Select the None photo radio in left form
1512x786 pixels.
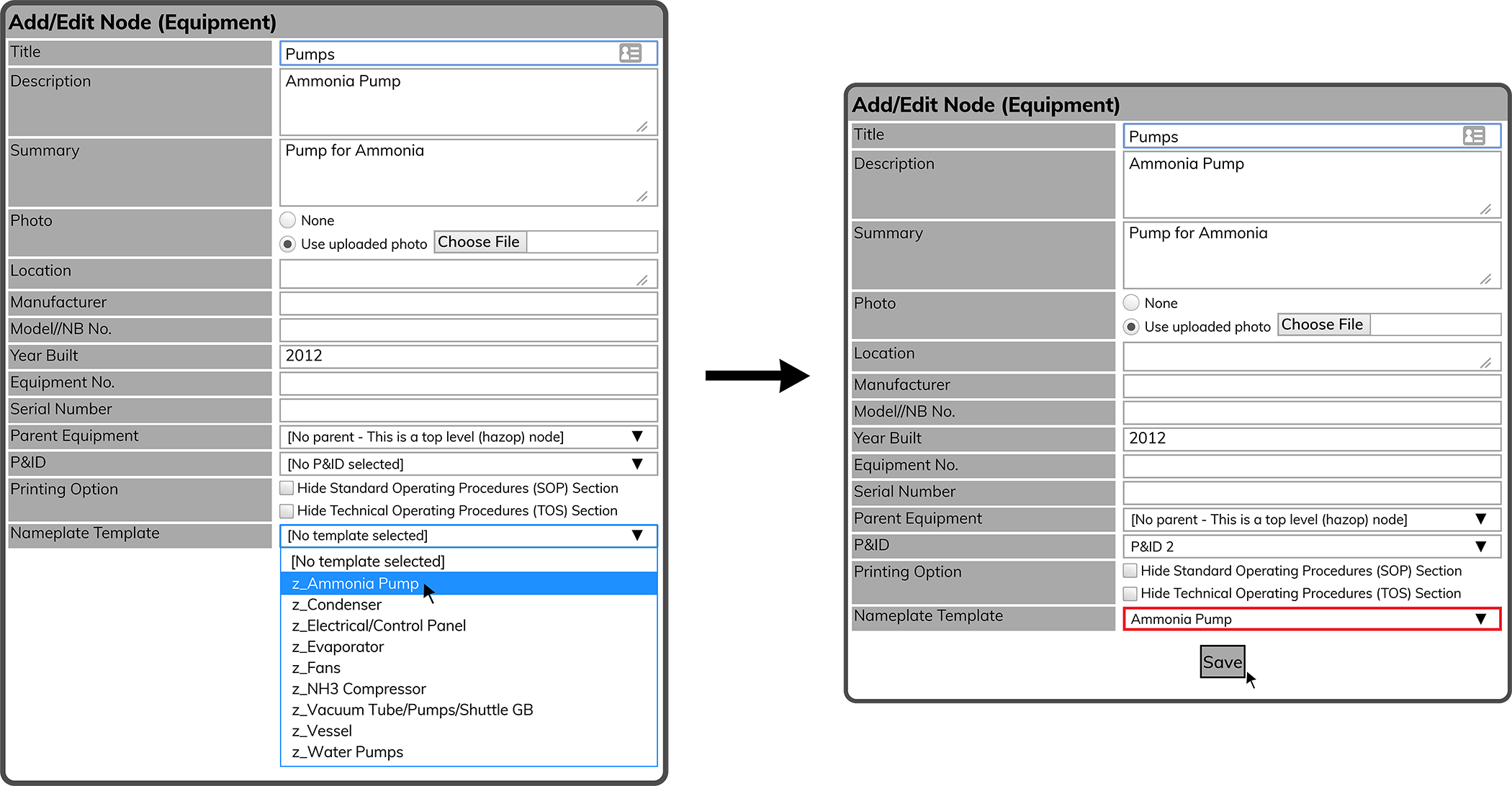[x=288, y=220]
